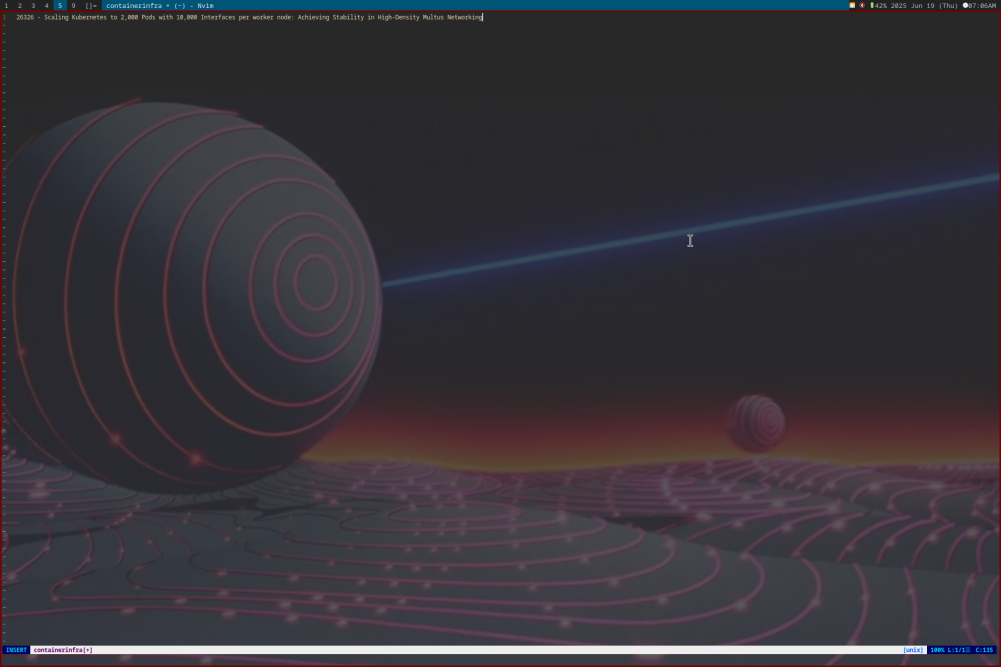The height and width of the screenshot is (667, 1001).
Task: Switch to workspace 2 tag
Action: click(x=19, y=5)
